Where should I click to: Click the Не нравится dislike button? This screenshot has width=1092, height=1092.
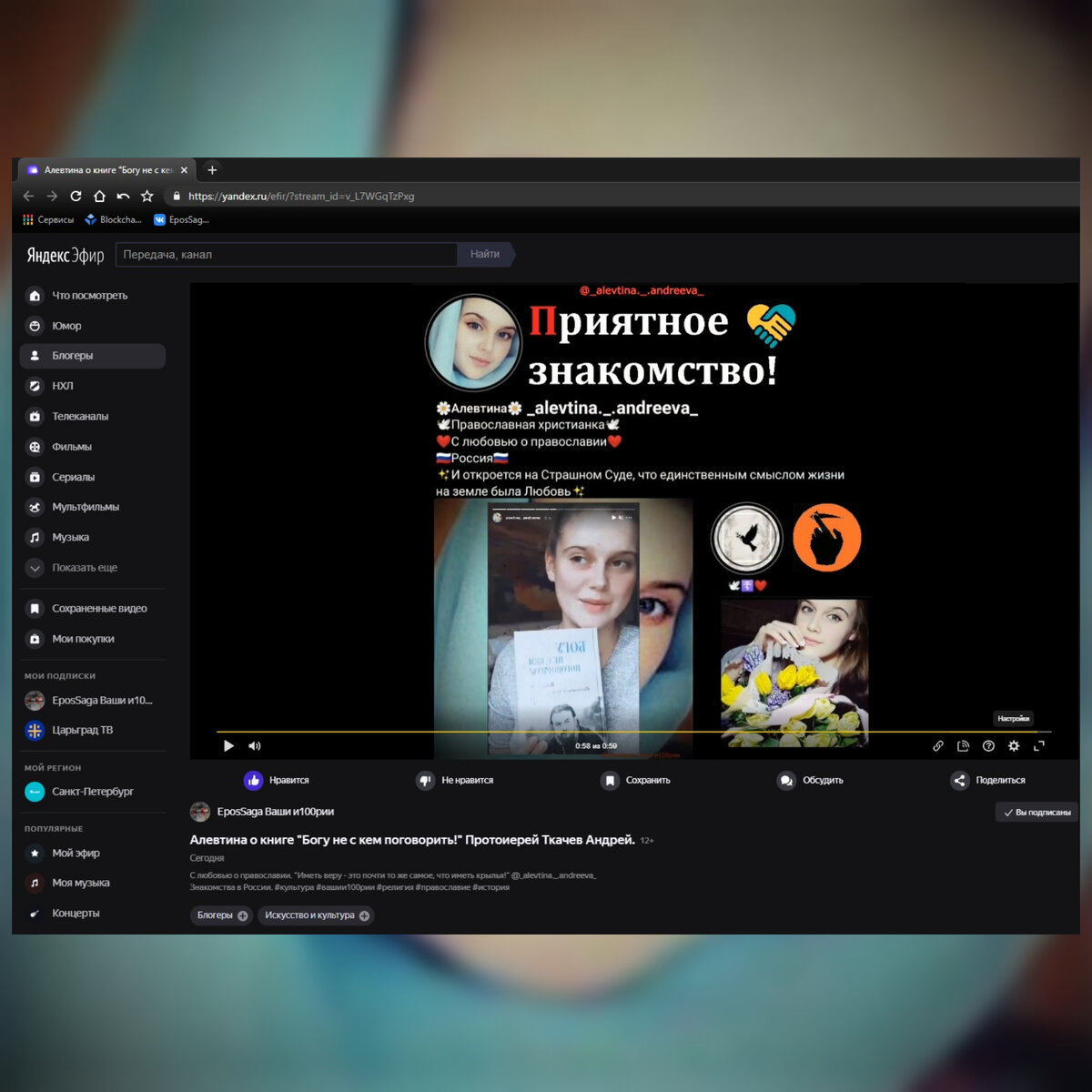pyautogui.click(x=455, y=781)
